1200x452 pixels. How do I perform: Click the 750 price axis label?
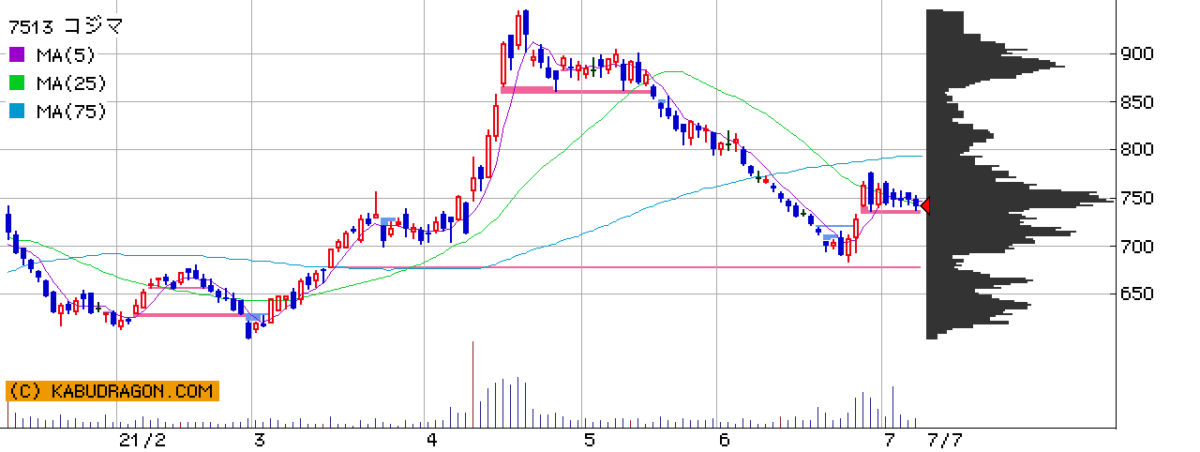(x=1135, y=198)
